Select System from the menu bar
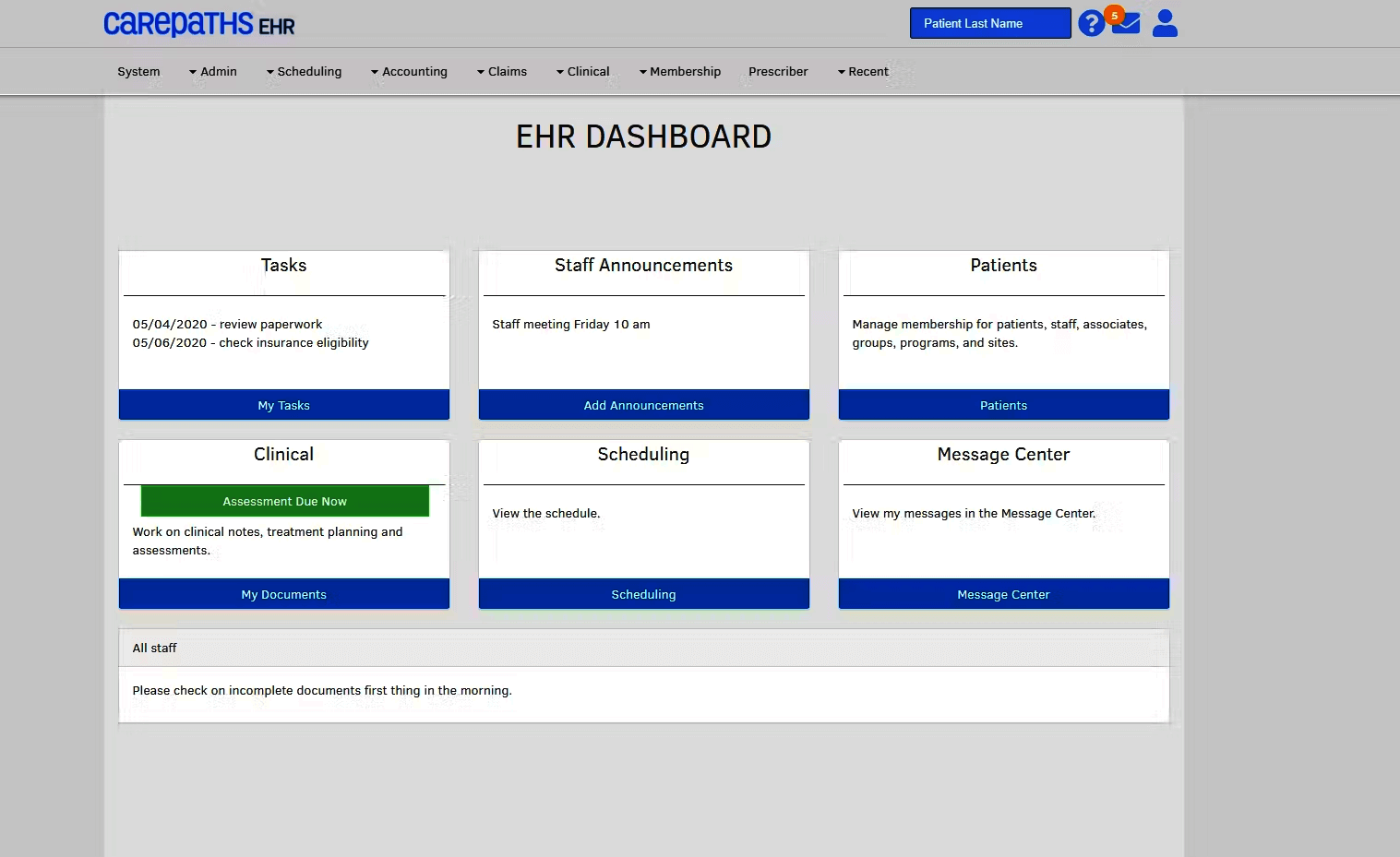The image size is (1400, 857). tap(138, 71)
